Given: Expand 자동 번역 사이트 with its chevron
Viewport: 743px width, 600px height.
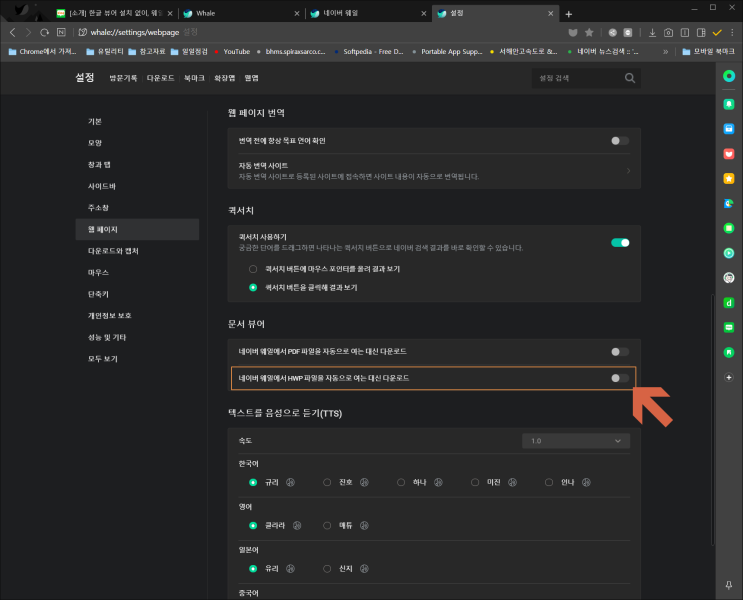Looking at the screenshot, I should (628, 171).
